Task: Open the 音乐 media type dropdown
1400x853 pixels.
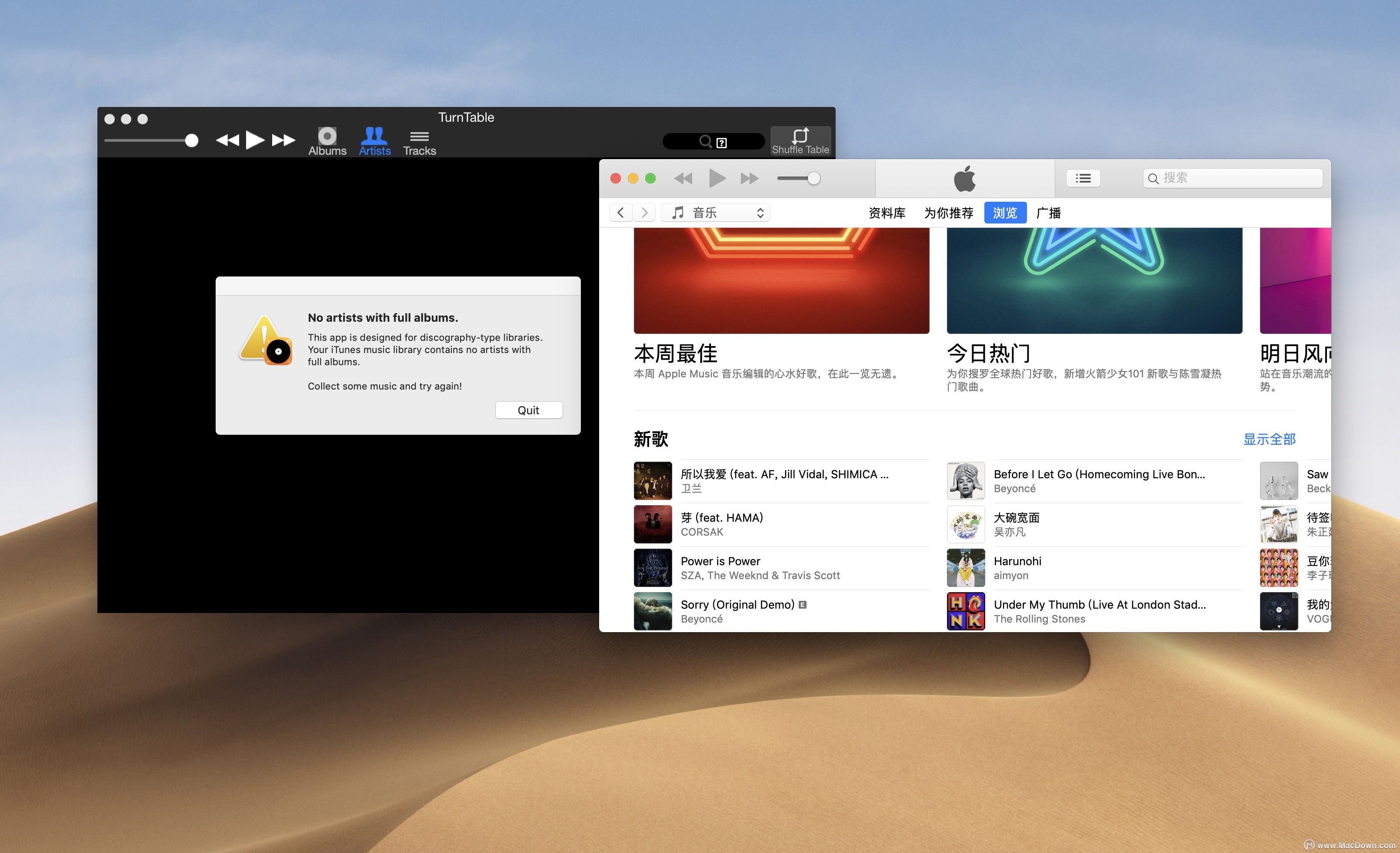Action: 716,213
